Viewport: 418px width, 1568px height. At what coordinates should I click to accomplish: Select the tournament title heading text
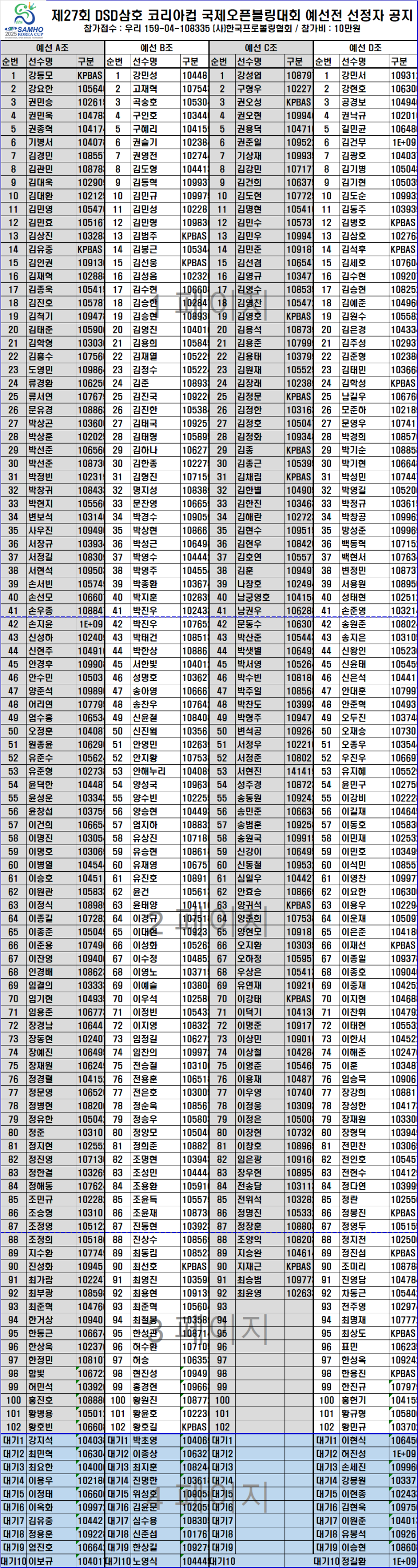231,15
